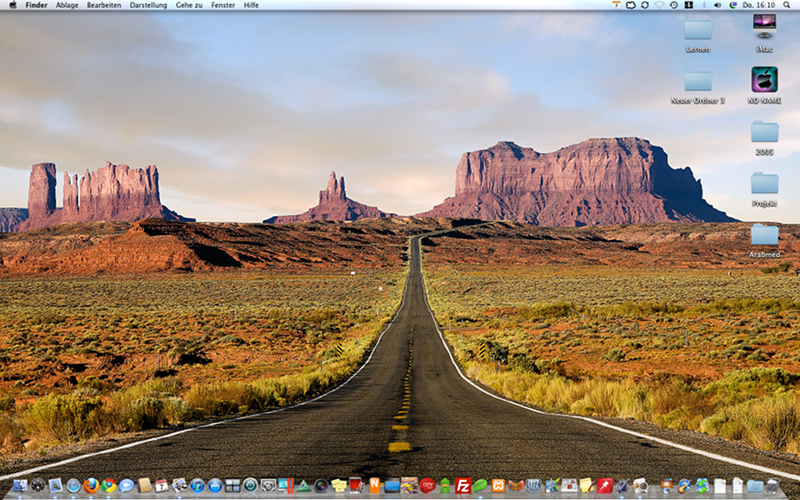Open Safari from the Dock
The width and height of the screenshot is (800, 500).
coord(73,486)
